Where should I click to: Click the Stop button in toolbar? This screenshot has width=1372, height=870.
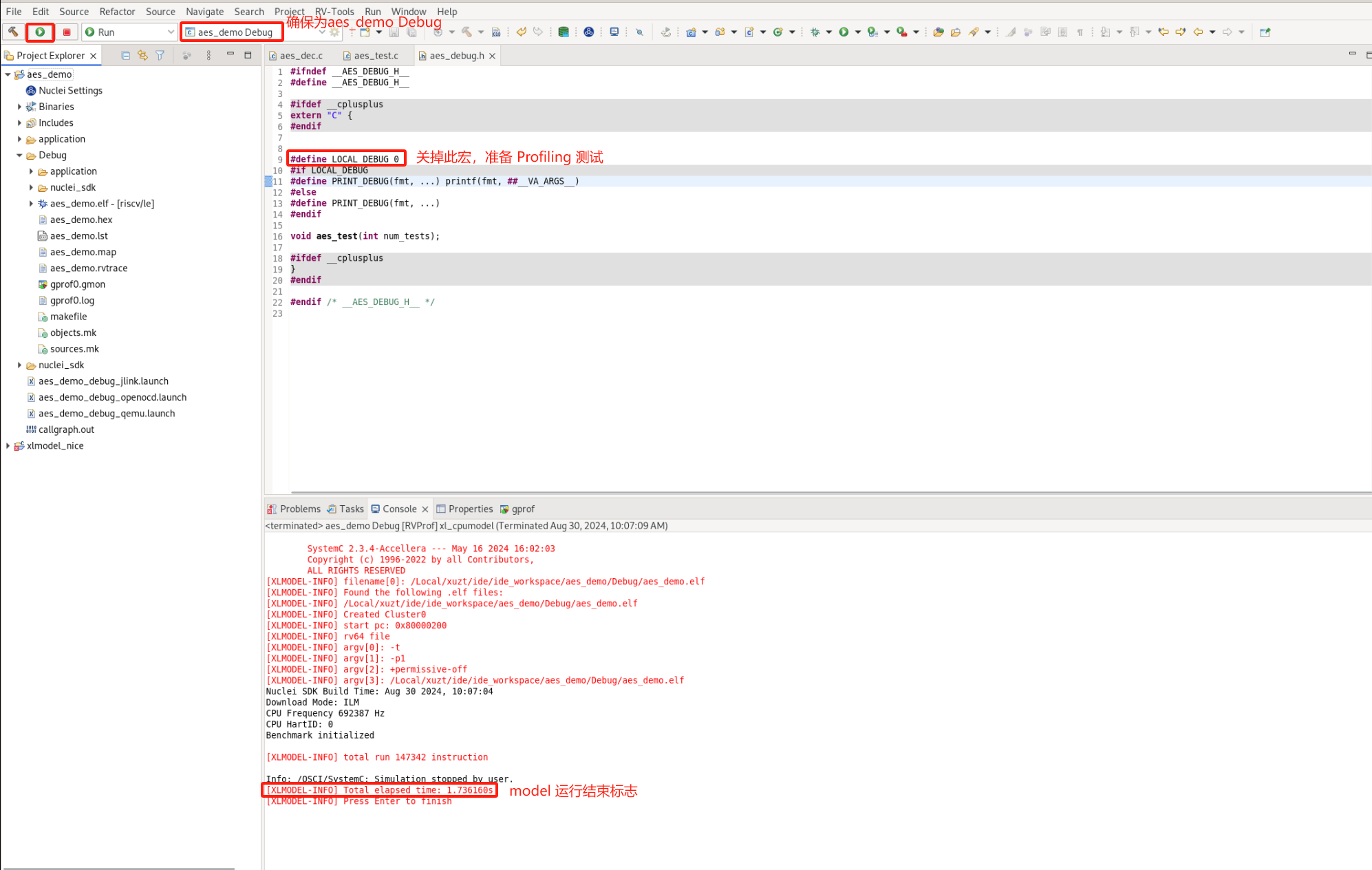coord(65,32)
